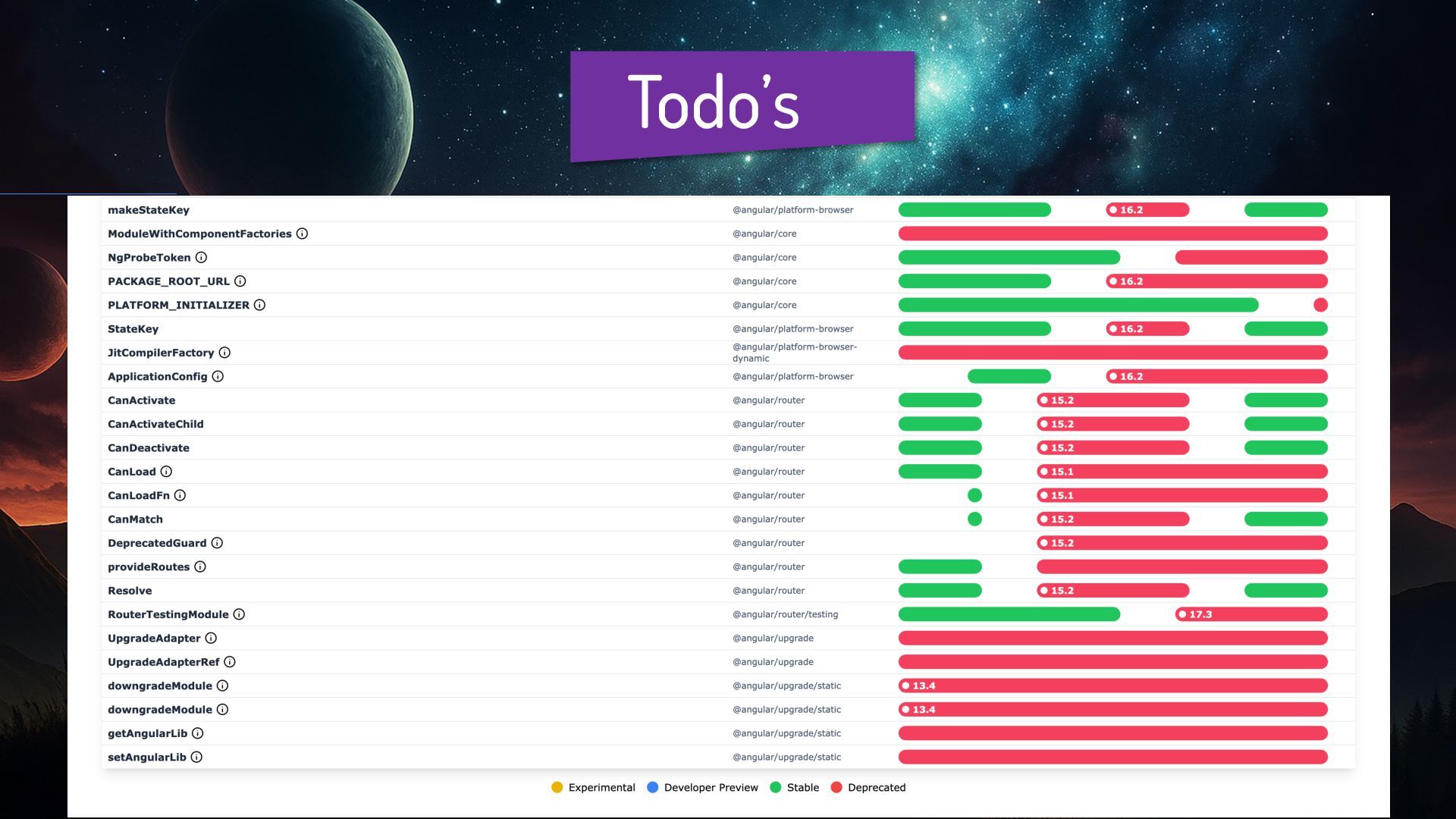Click info icon next to PLATFORM_INITIALIZER

click(x=259, y=305)
